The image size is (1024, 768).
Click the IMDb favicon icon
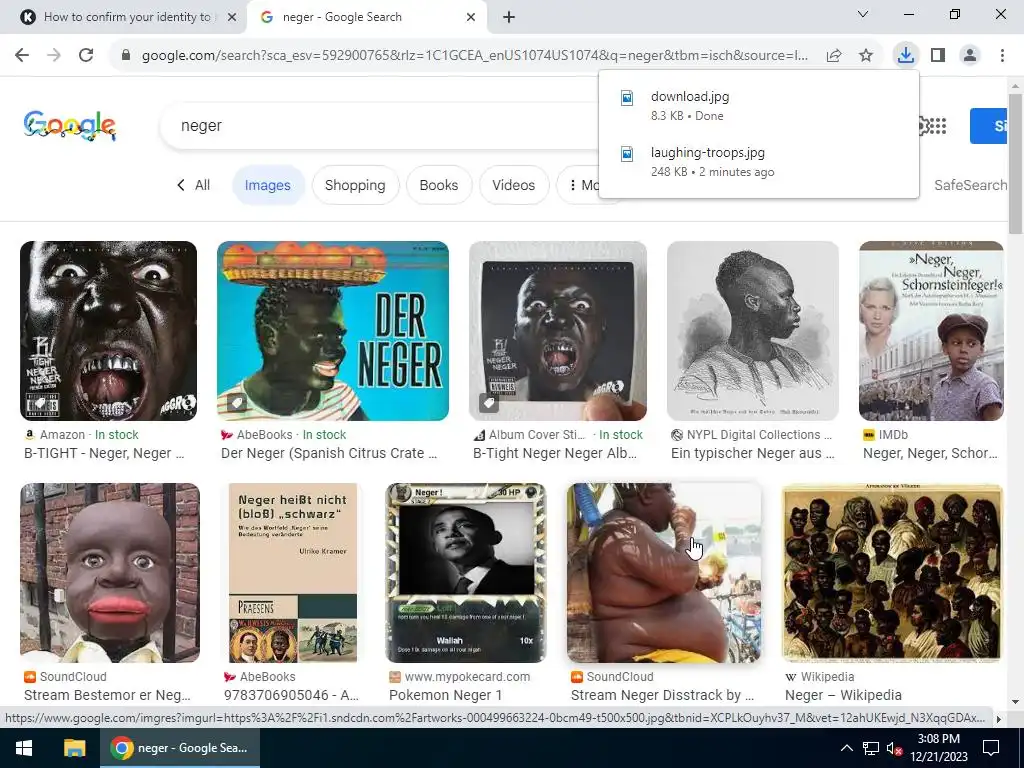click(869, 434)
